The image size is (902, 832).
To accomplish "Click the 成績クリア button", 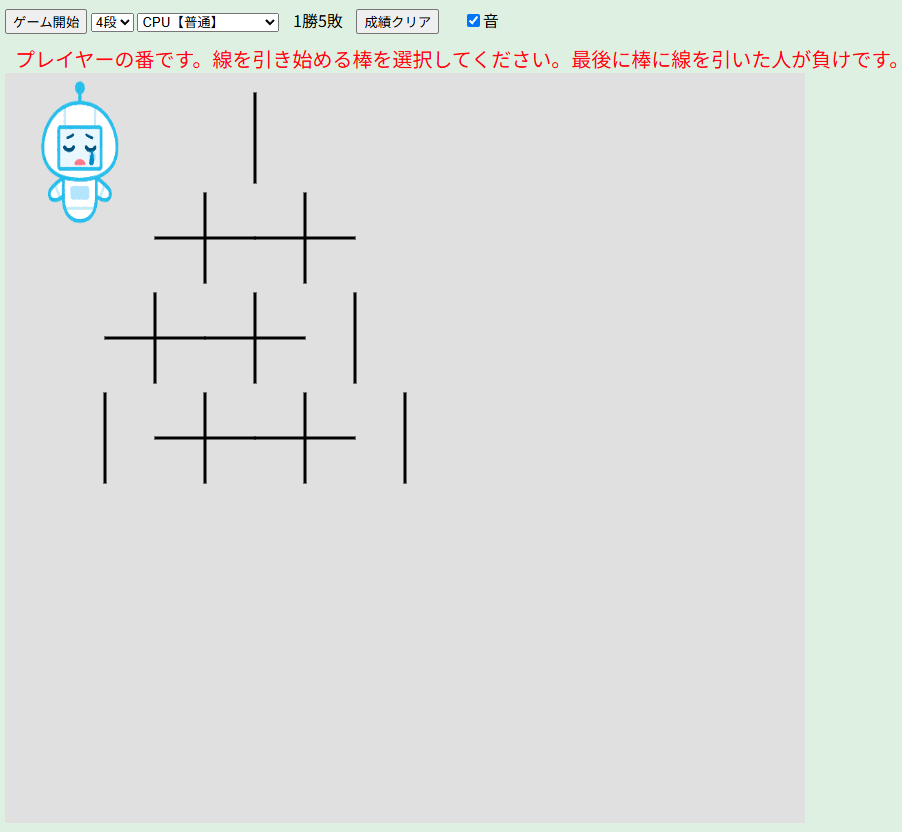I will pos(398,22).
